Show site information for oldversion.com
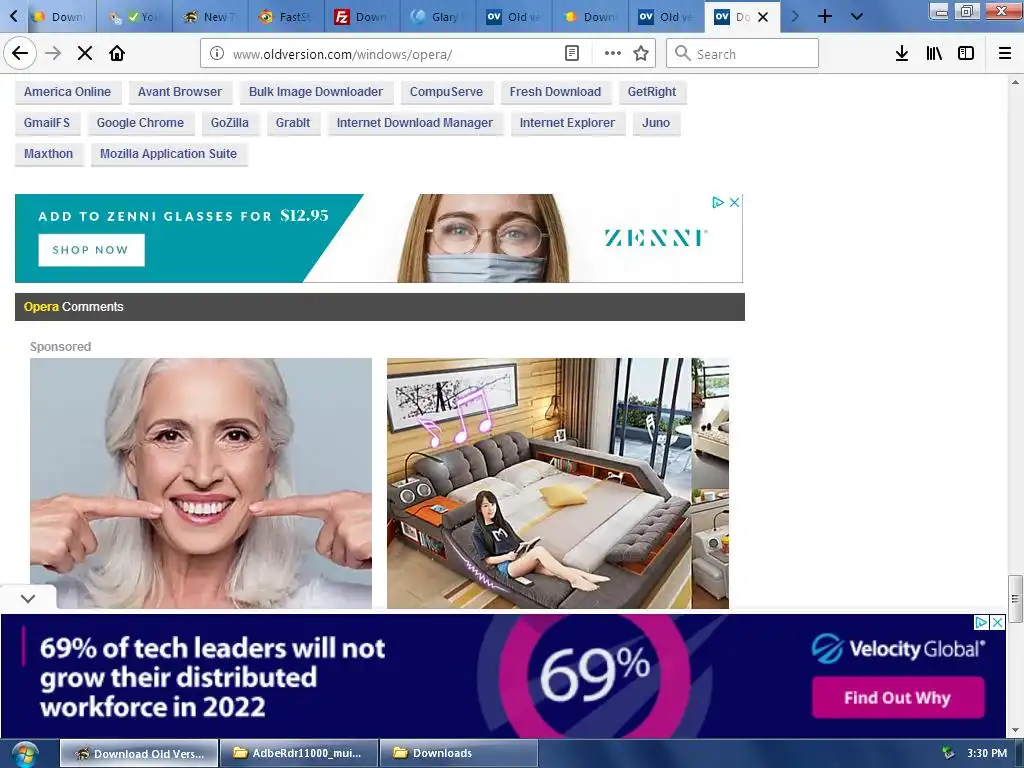 (x=216, y=54)
